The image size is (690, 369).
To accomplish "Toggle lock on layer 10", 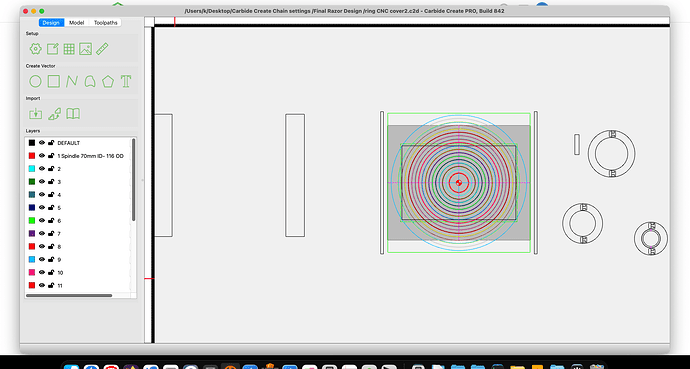I will click(51, 272).
